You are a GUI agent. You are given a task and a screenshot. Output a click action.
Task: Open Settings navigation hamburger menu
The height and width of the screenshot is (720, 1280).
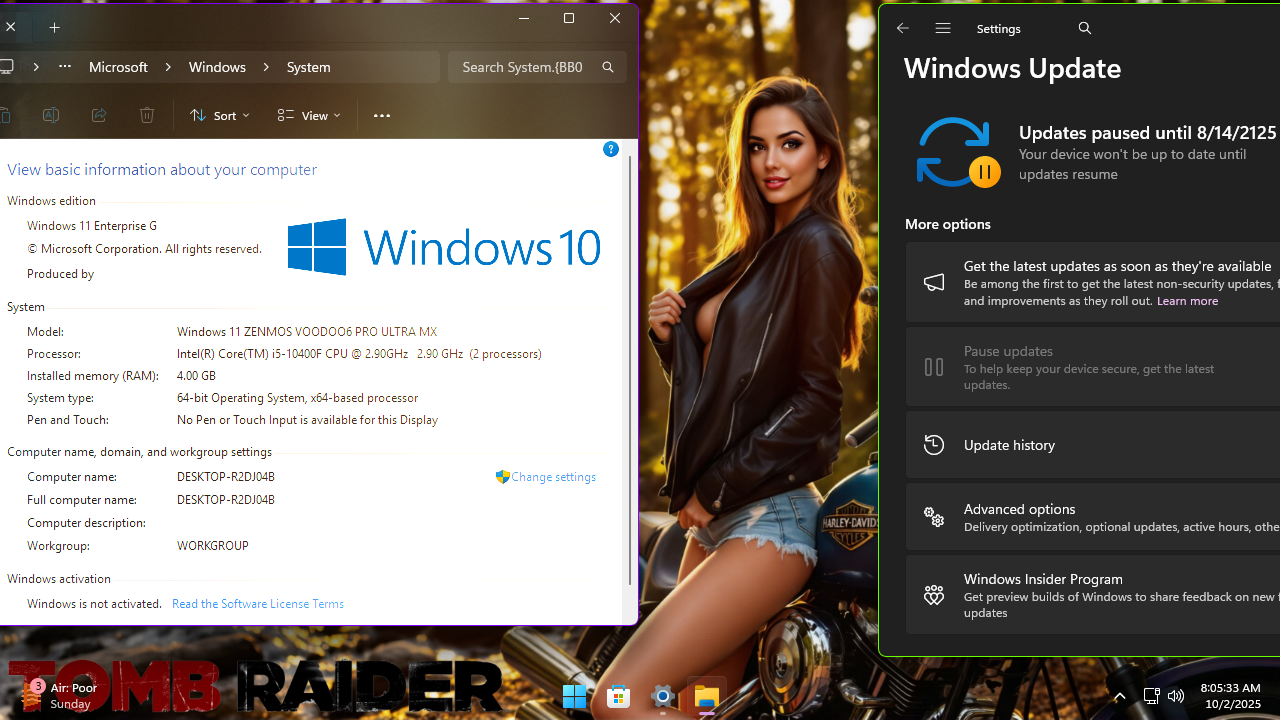943,28
